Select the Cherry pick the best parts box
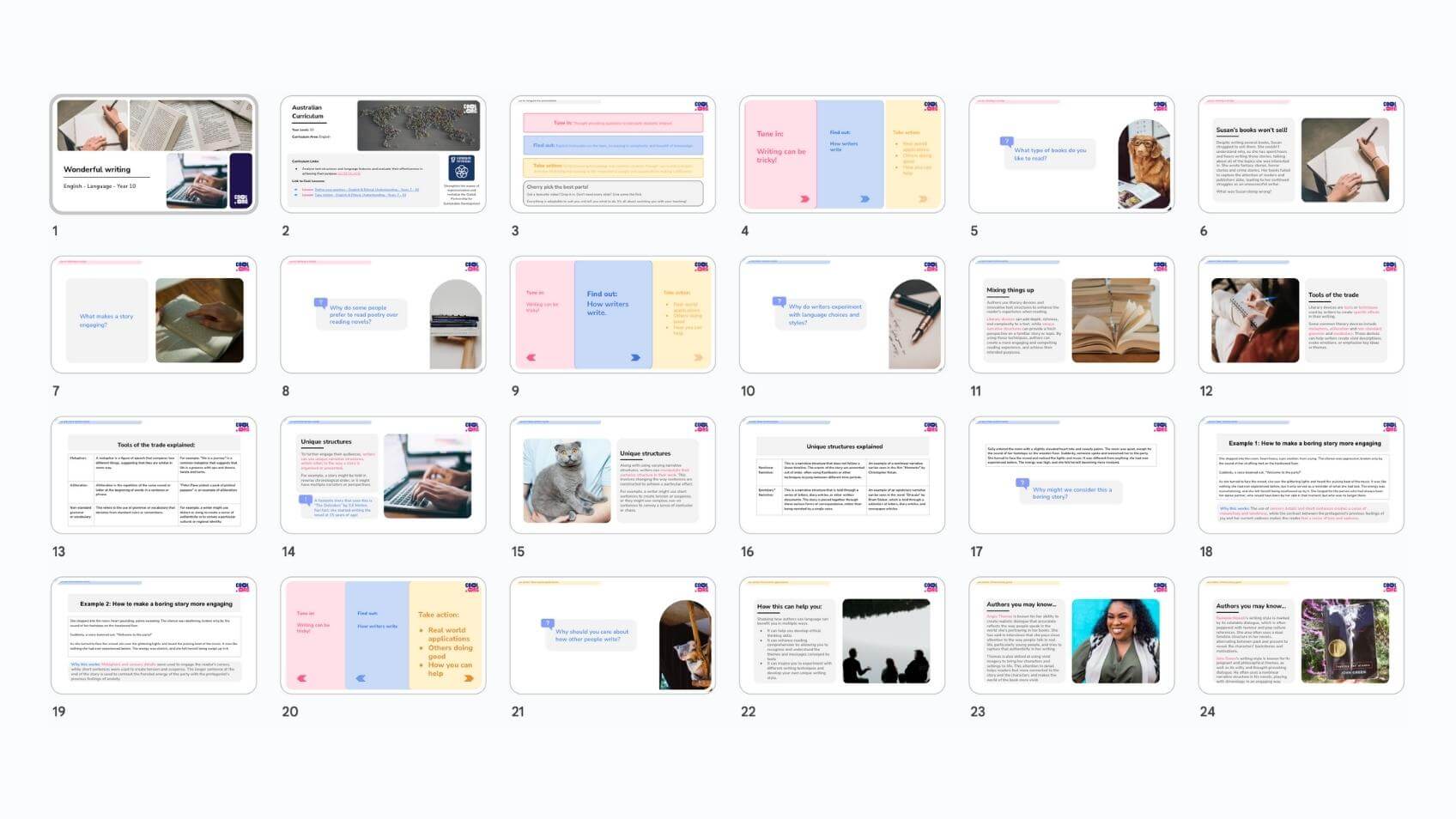Screen dimensions: 1456x819 [x=613, y=192]
